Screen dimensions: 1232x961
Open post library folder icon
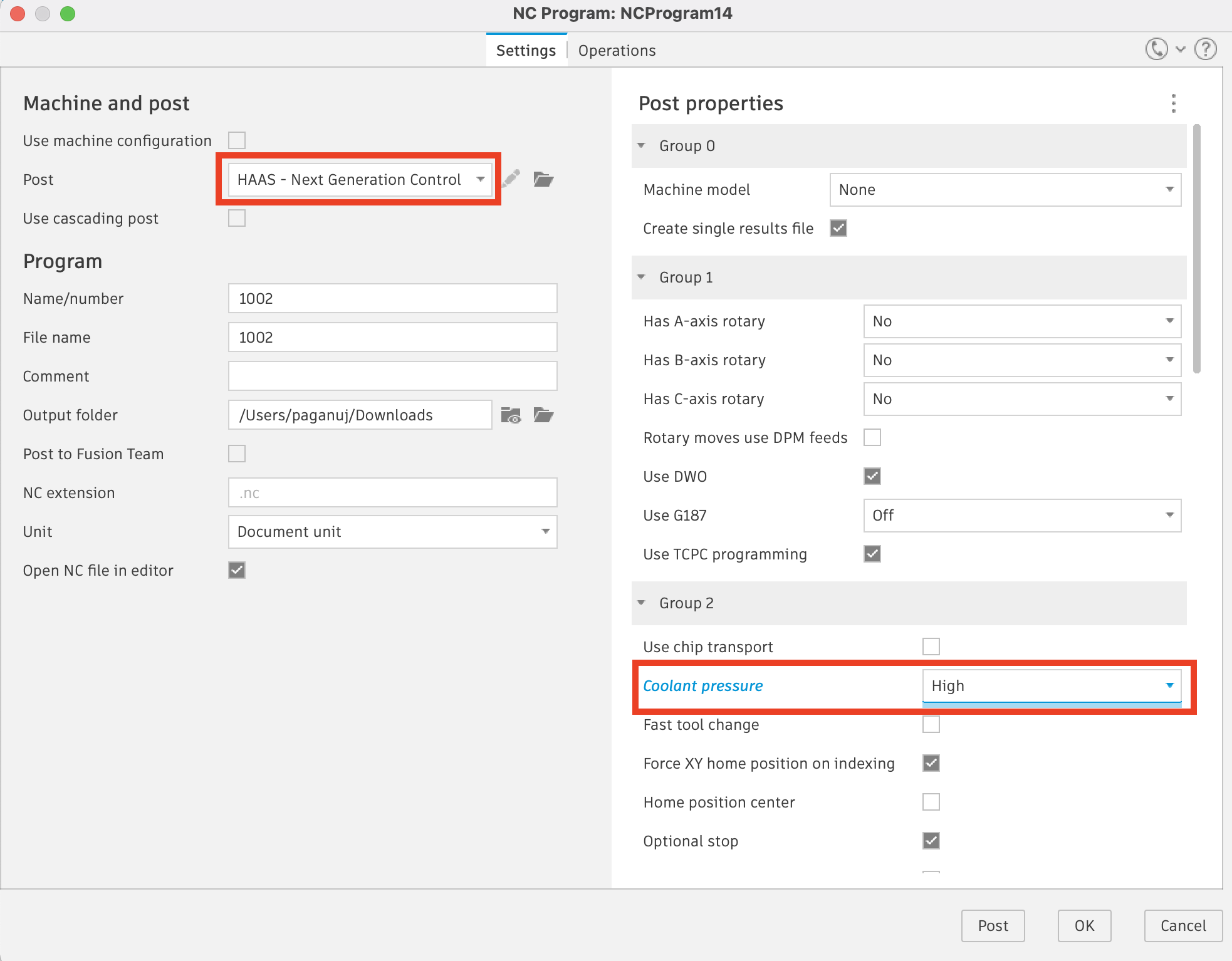[543, 179]
